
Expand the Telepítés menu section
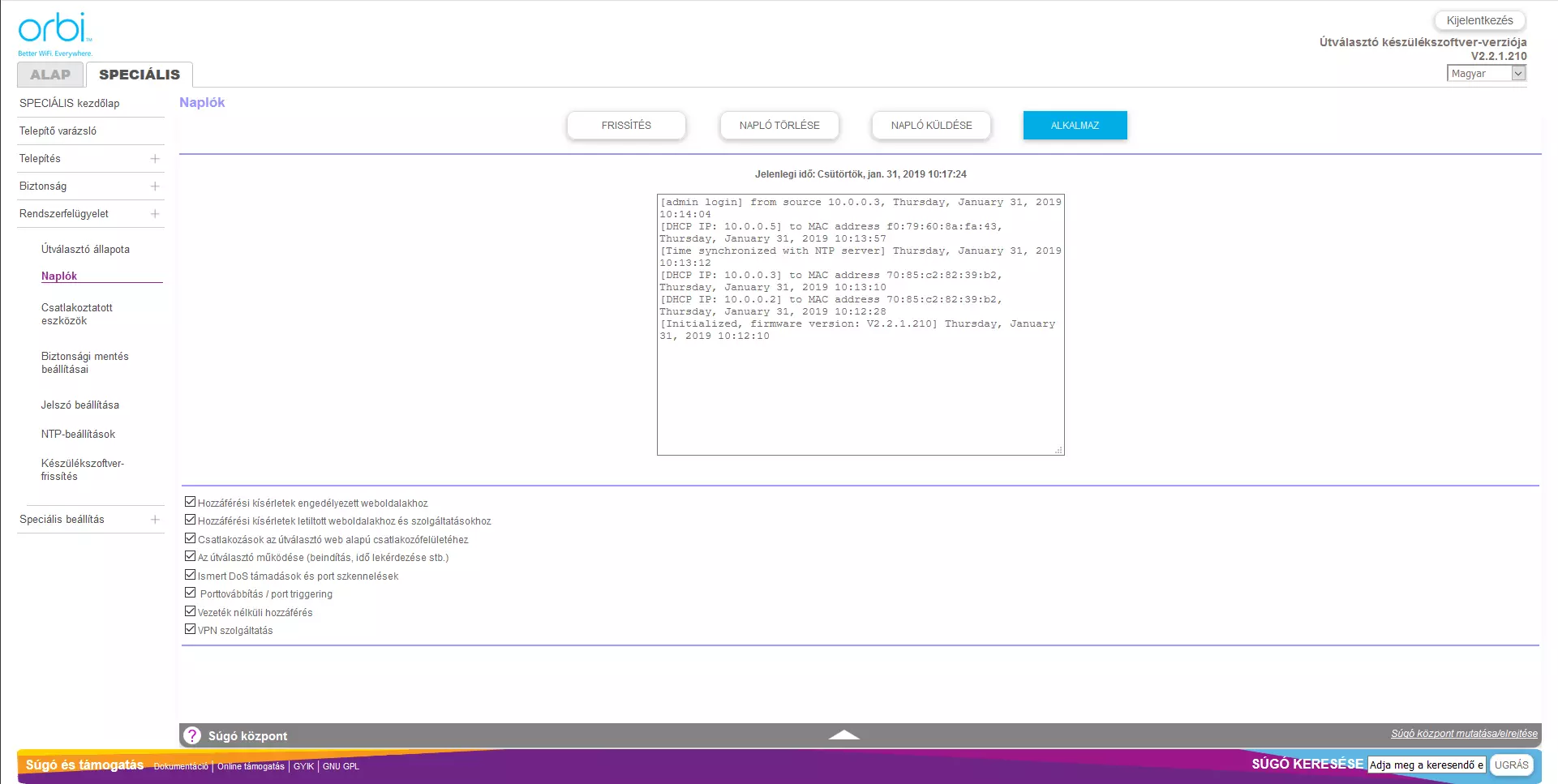coord(155,159)
